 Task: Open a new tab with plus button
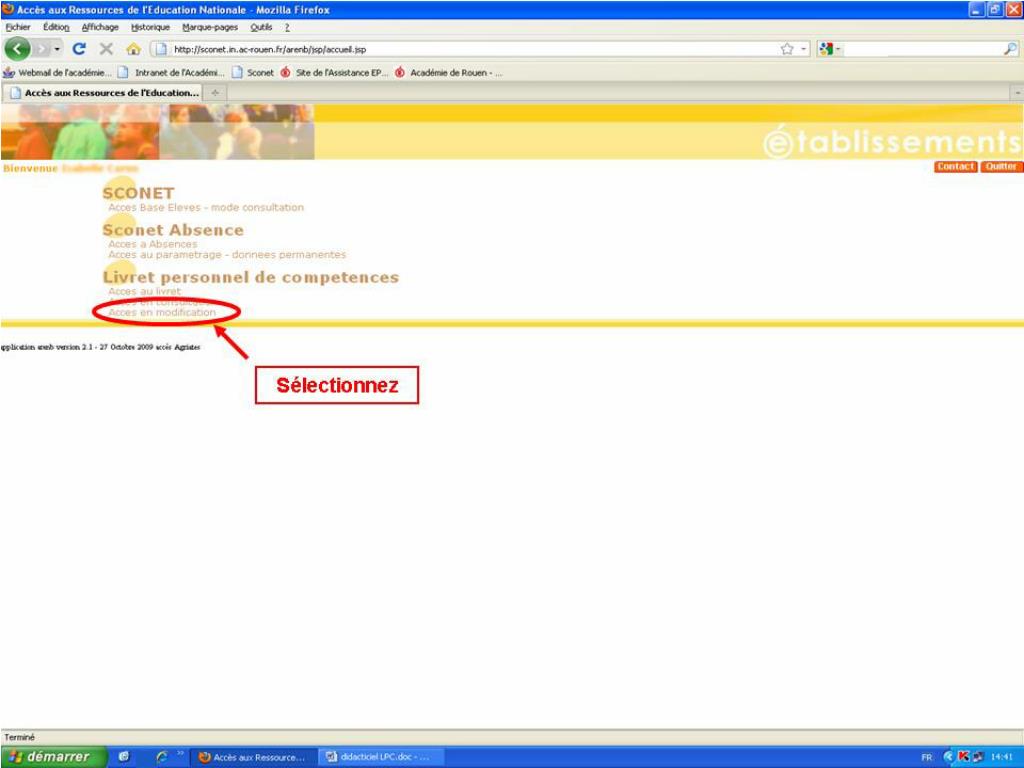coord(216,93)
